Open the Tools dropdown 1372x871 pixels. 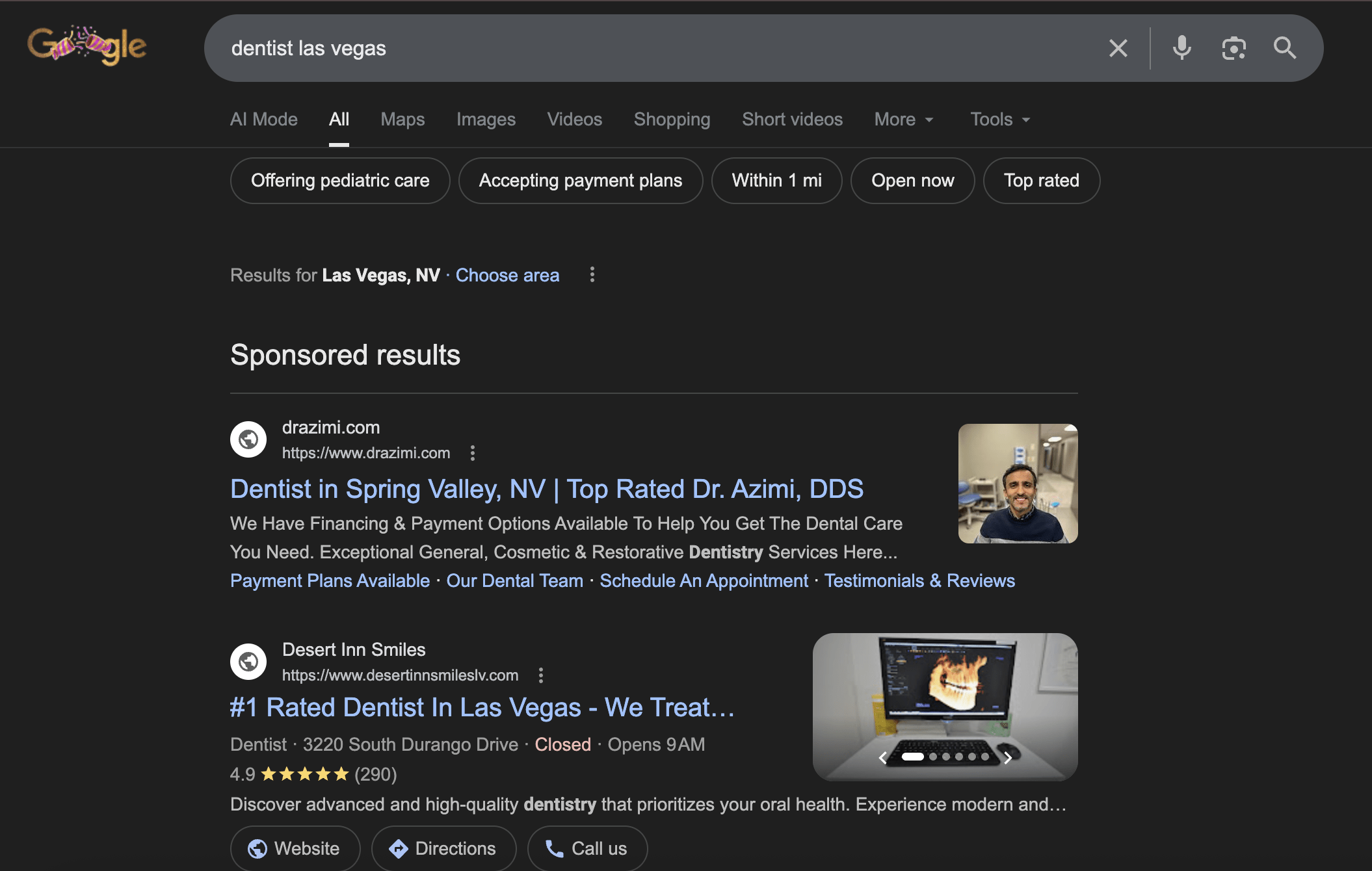point(999,120)
